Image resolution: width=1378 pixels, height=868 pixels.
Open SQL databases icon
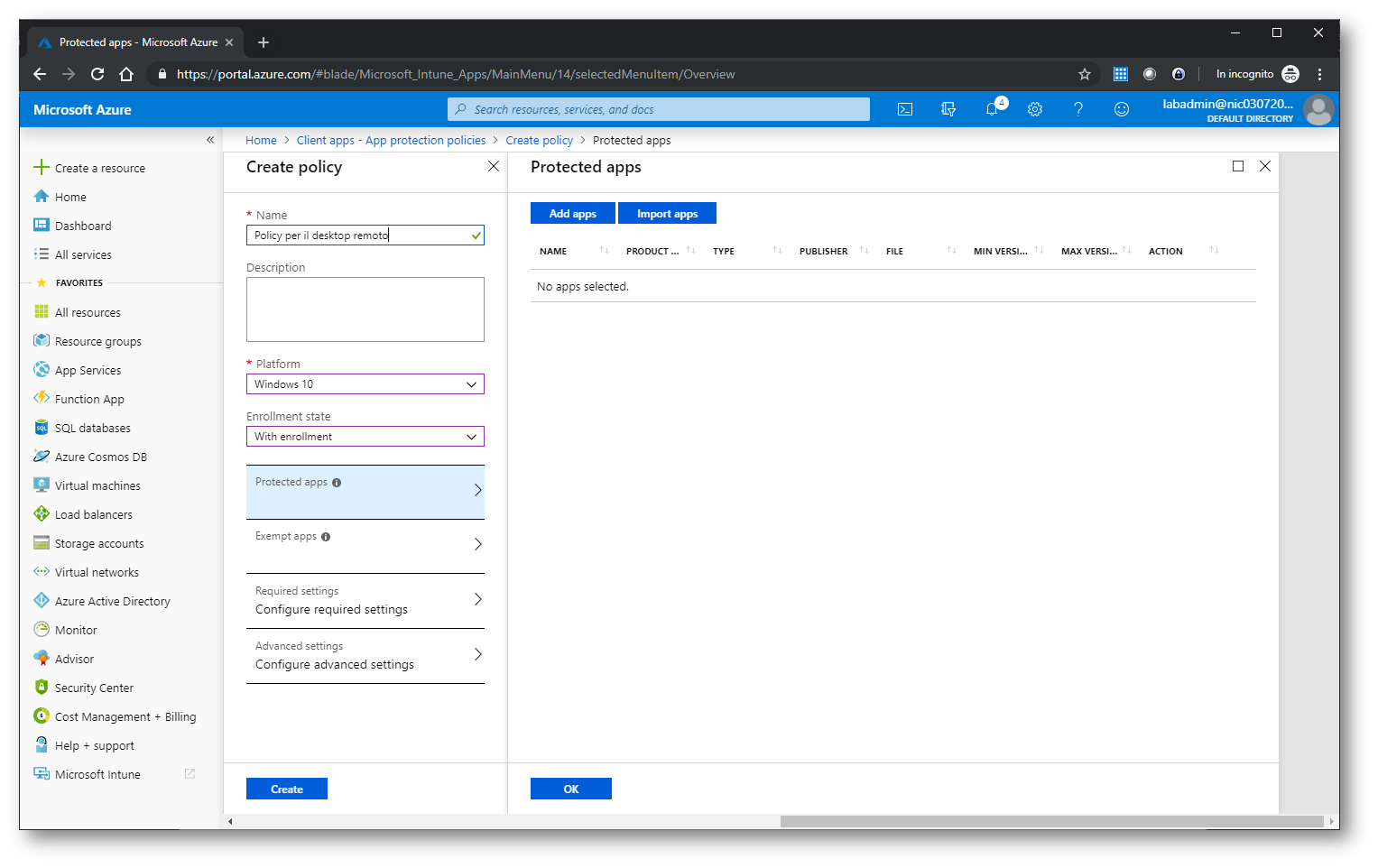pyautogui.click(x=41, y=427)
